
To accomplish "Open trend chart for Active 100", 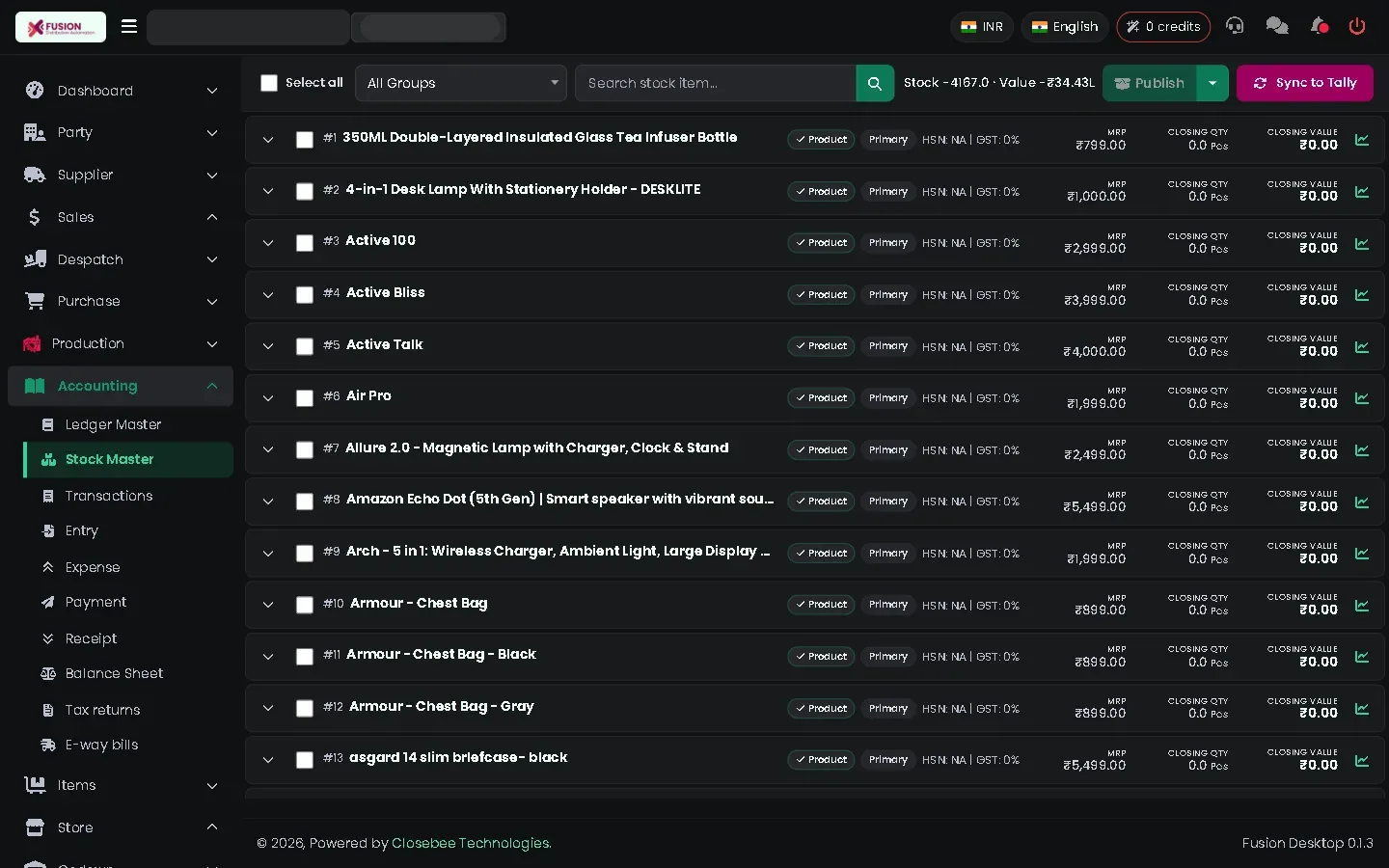I will pyautogui.click(x=1362, y=243).
